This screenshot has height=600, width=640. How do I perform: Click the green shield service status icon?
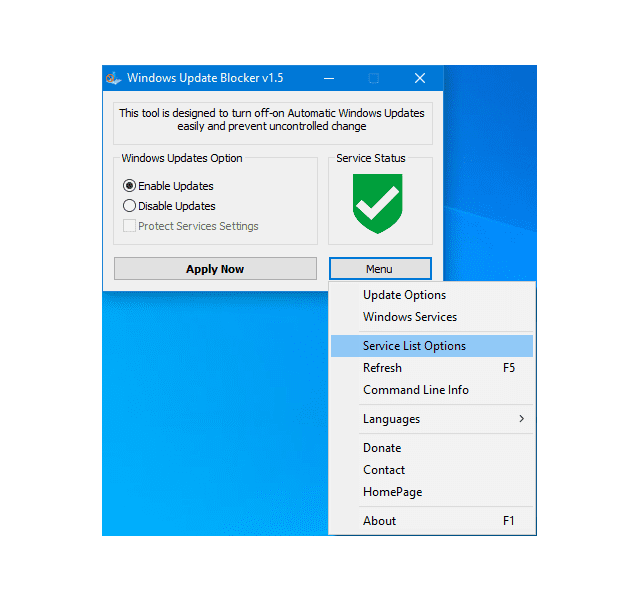[378, 204]
